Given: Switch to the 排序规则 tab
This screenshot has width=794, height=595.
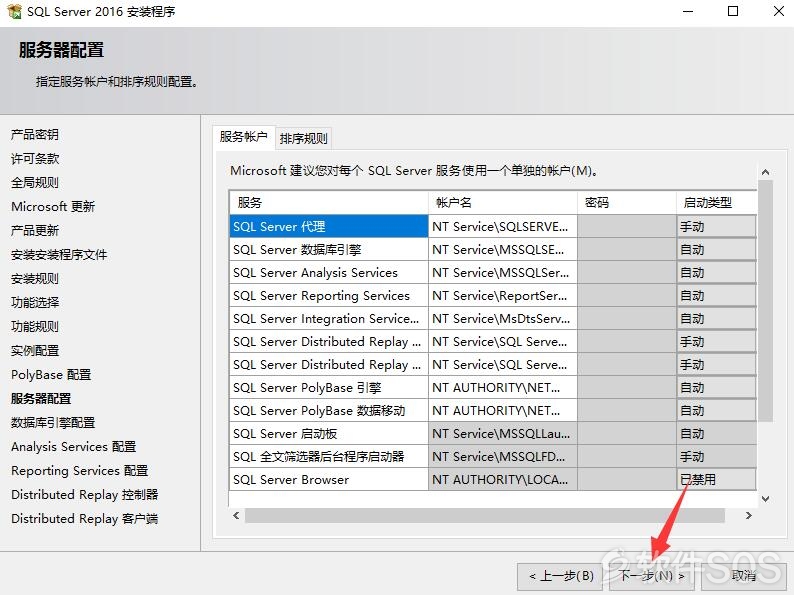Looking at the screenshot, I should (303, 138).
